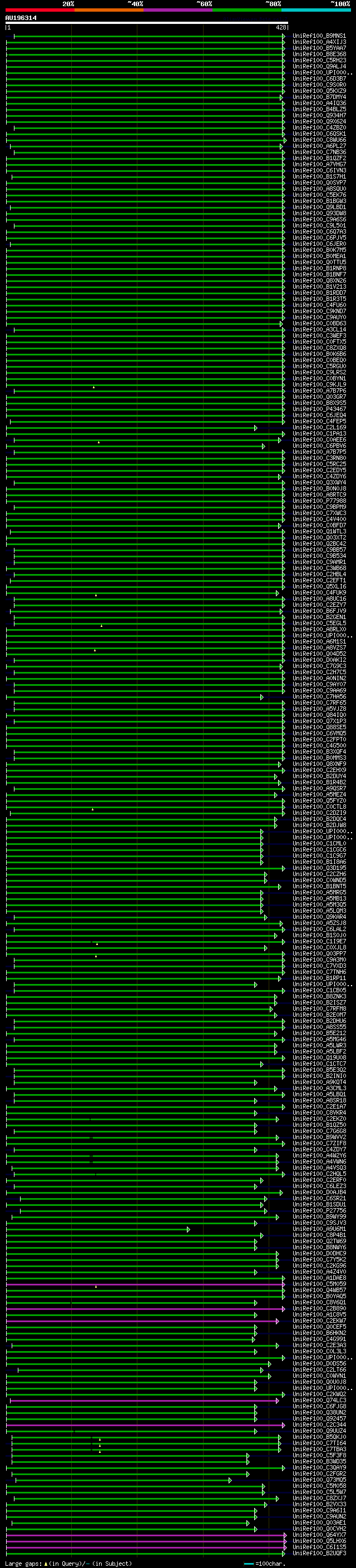Click the UniRef100_Q64YX7 entry
The image size is (356, 1568).
point(319,1535)
